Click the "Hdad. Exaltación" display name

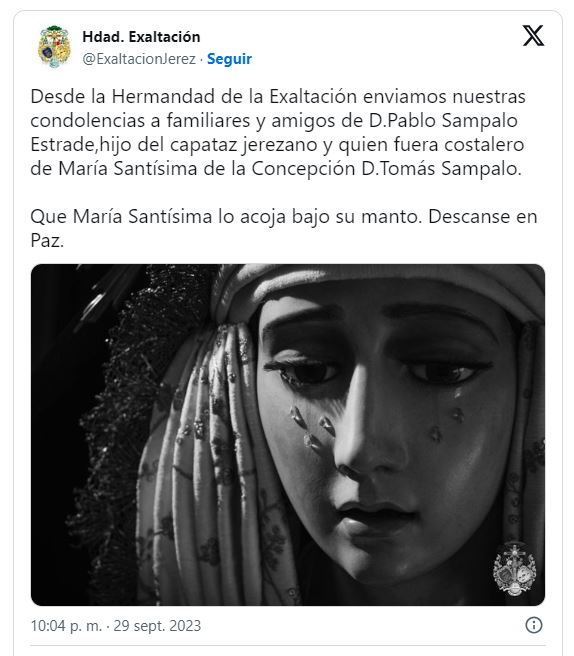coord(141,37)
